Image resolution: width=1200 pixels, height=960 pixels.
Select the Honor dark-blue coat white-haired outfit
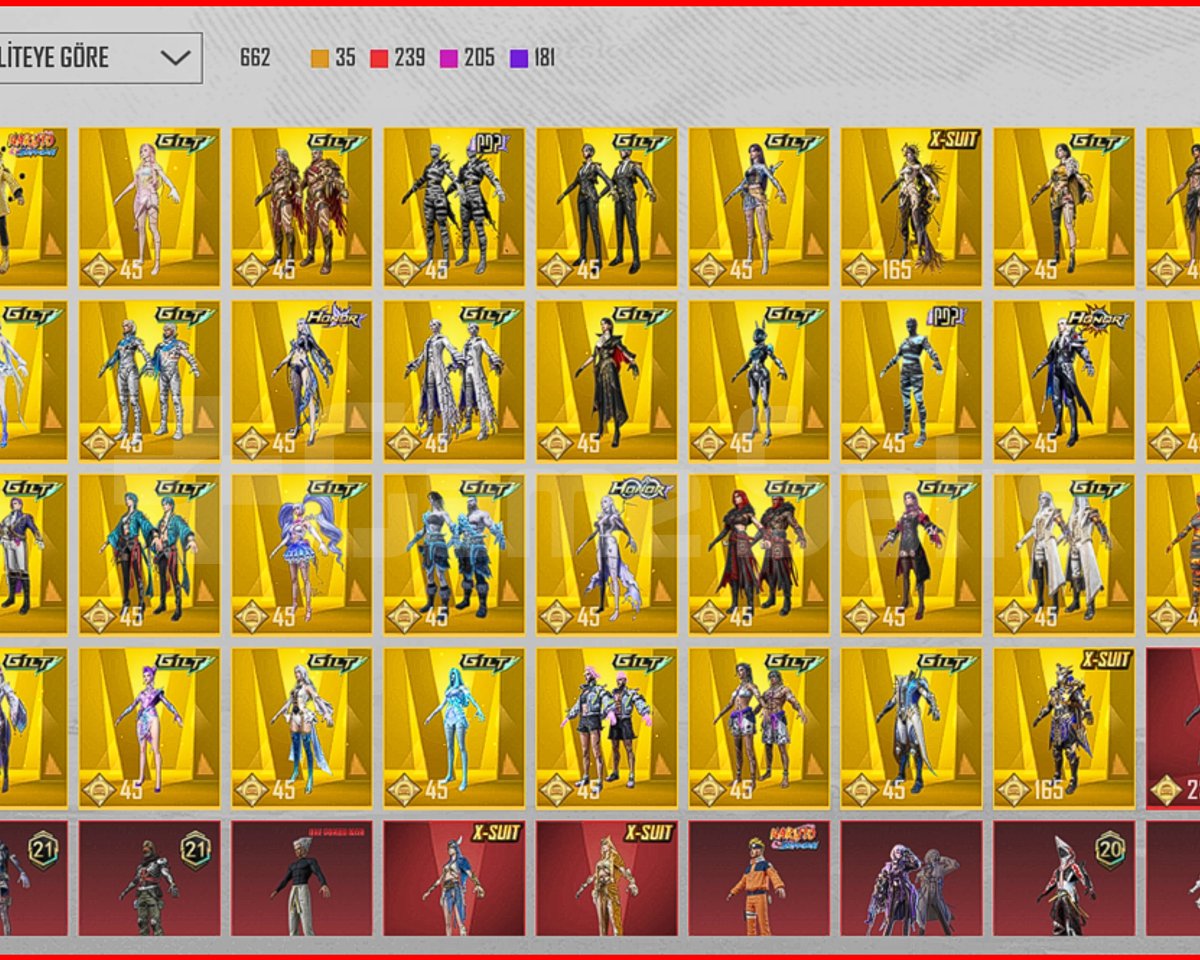1064,381
